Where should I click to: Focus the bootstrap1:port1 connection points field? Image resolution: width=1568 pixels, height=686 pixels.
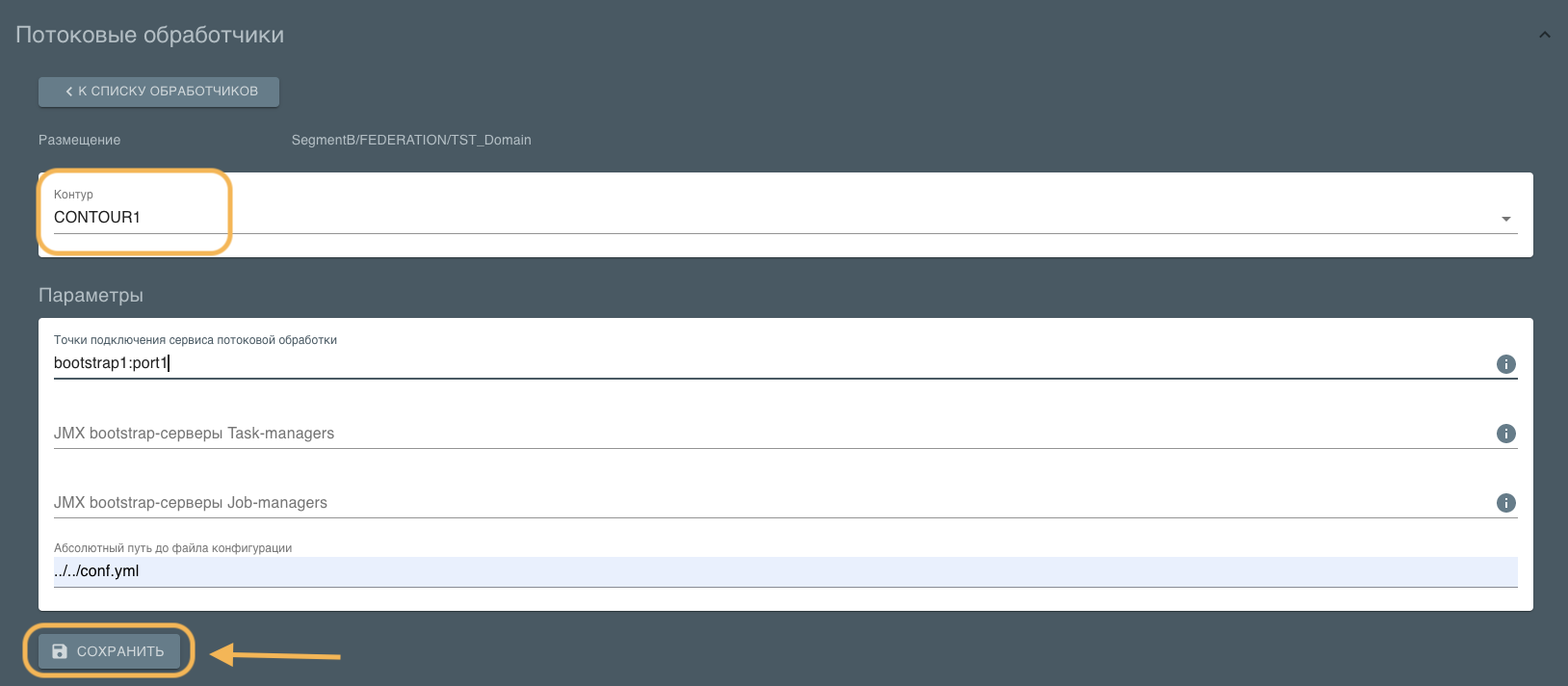tap(771, 363)
